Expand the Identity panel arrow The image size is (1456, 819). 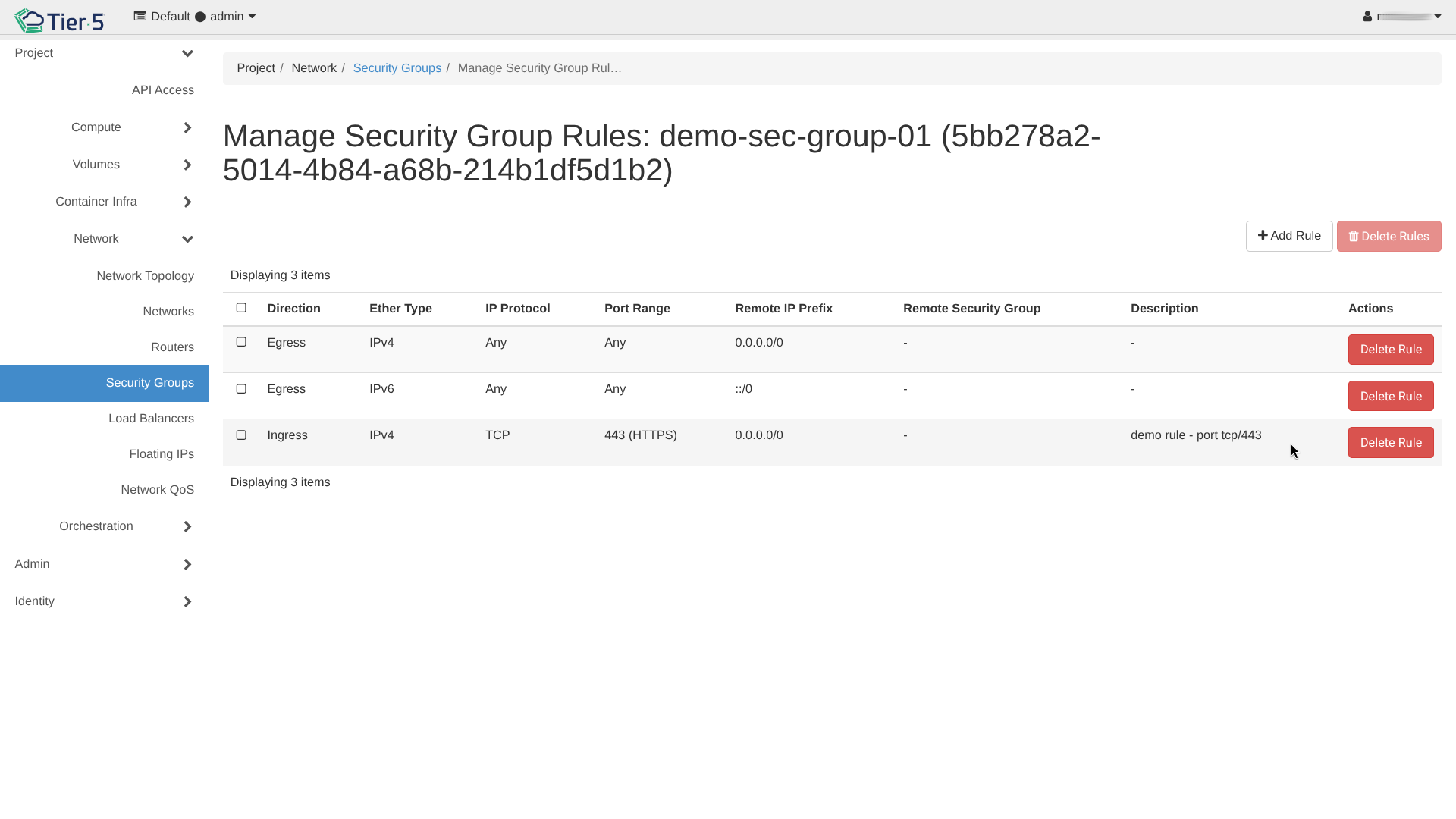187,601
